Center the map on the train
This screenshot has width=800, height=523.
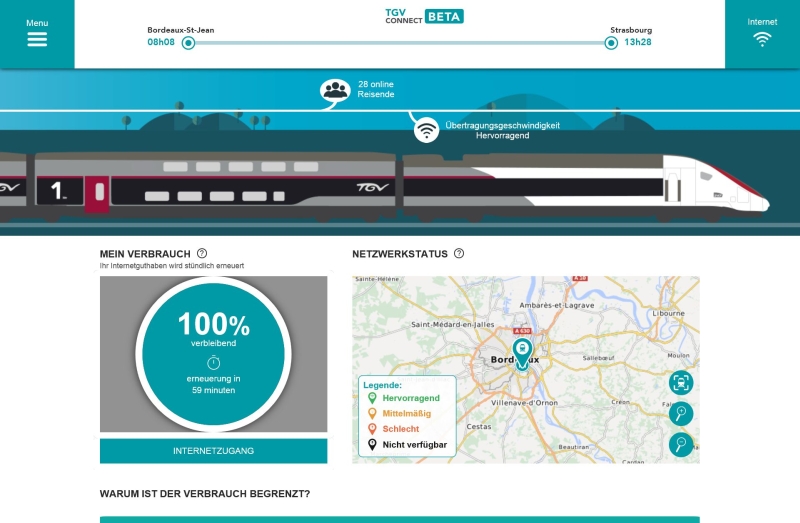coord(681,382)
